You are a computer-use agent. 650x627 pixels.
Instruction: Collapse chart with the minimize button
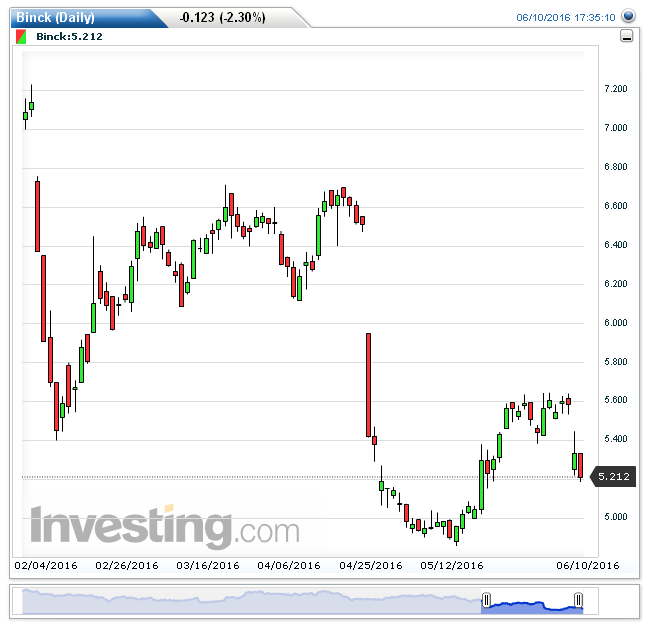[626, 36]
